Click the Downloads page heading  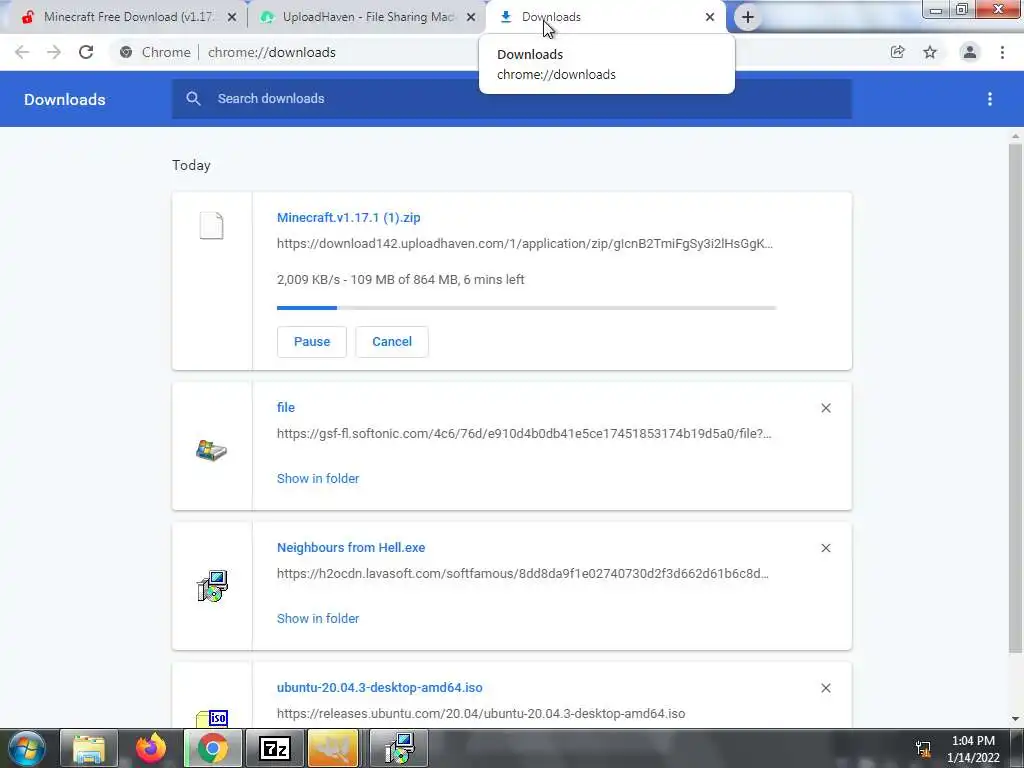pos(65,99)
